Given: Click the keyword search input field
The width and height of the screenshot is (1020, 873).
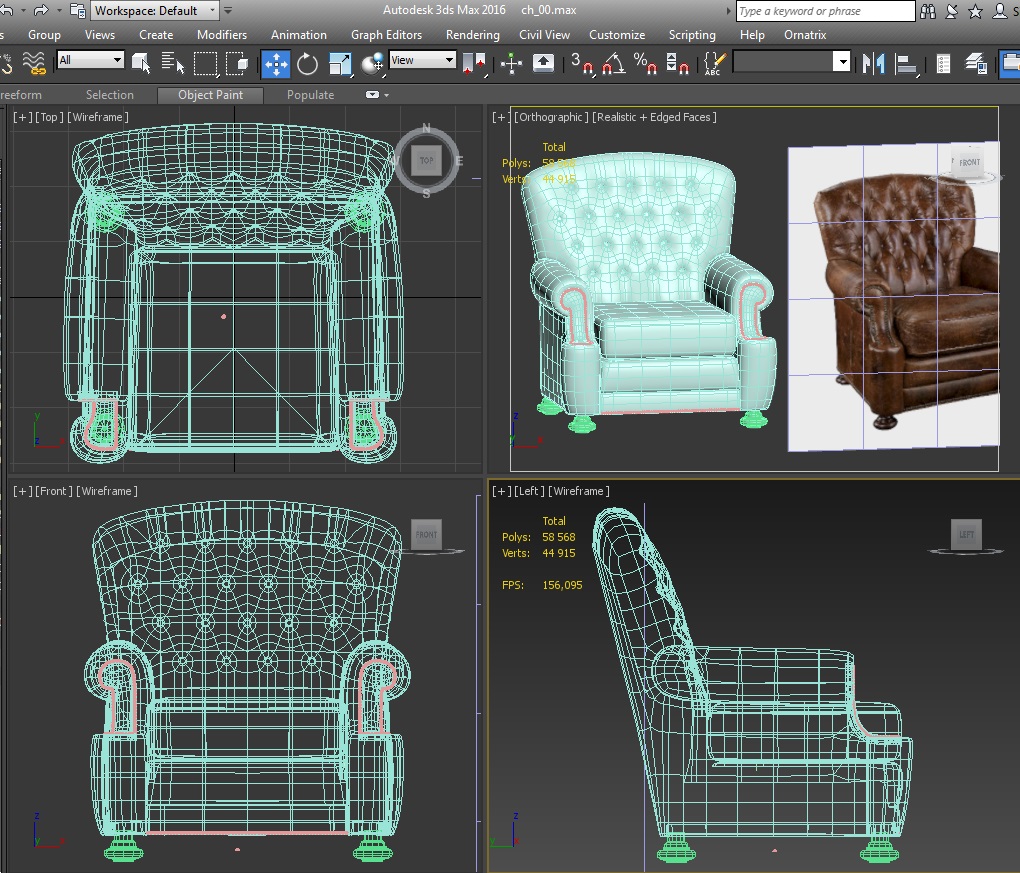Looking at the screenshot, I should (825, 11).
